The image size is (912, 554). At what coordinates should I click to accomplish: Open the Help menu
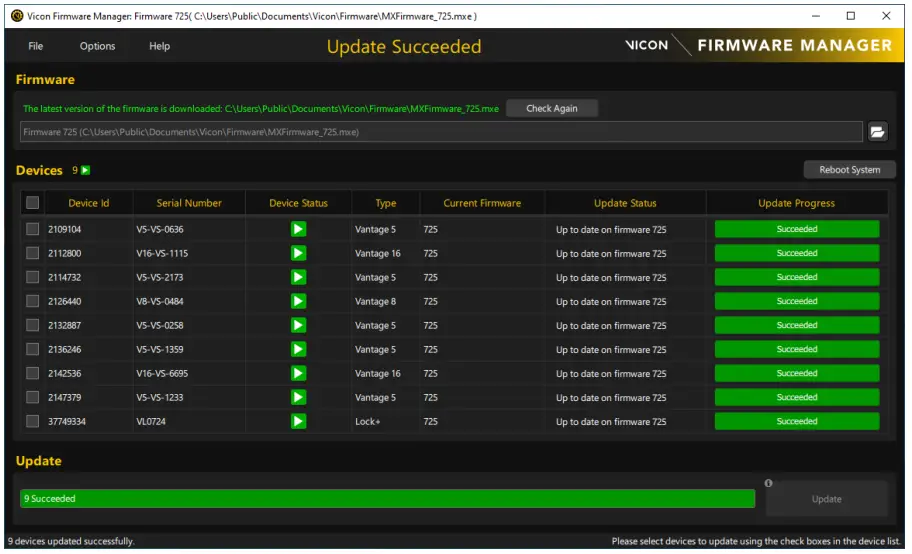(x=159, y=46)
